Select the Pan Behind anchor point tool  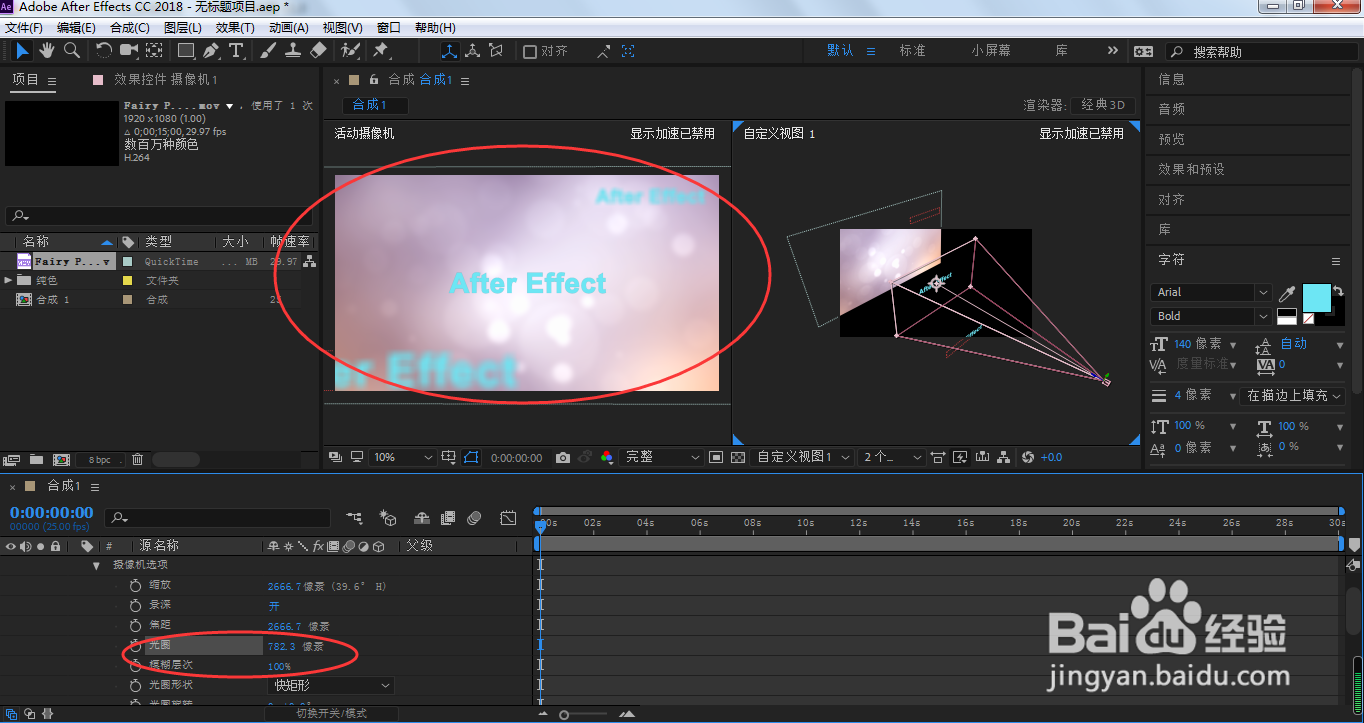(155, 50)
